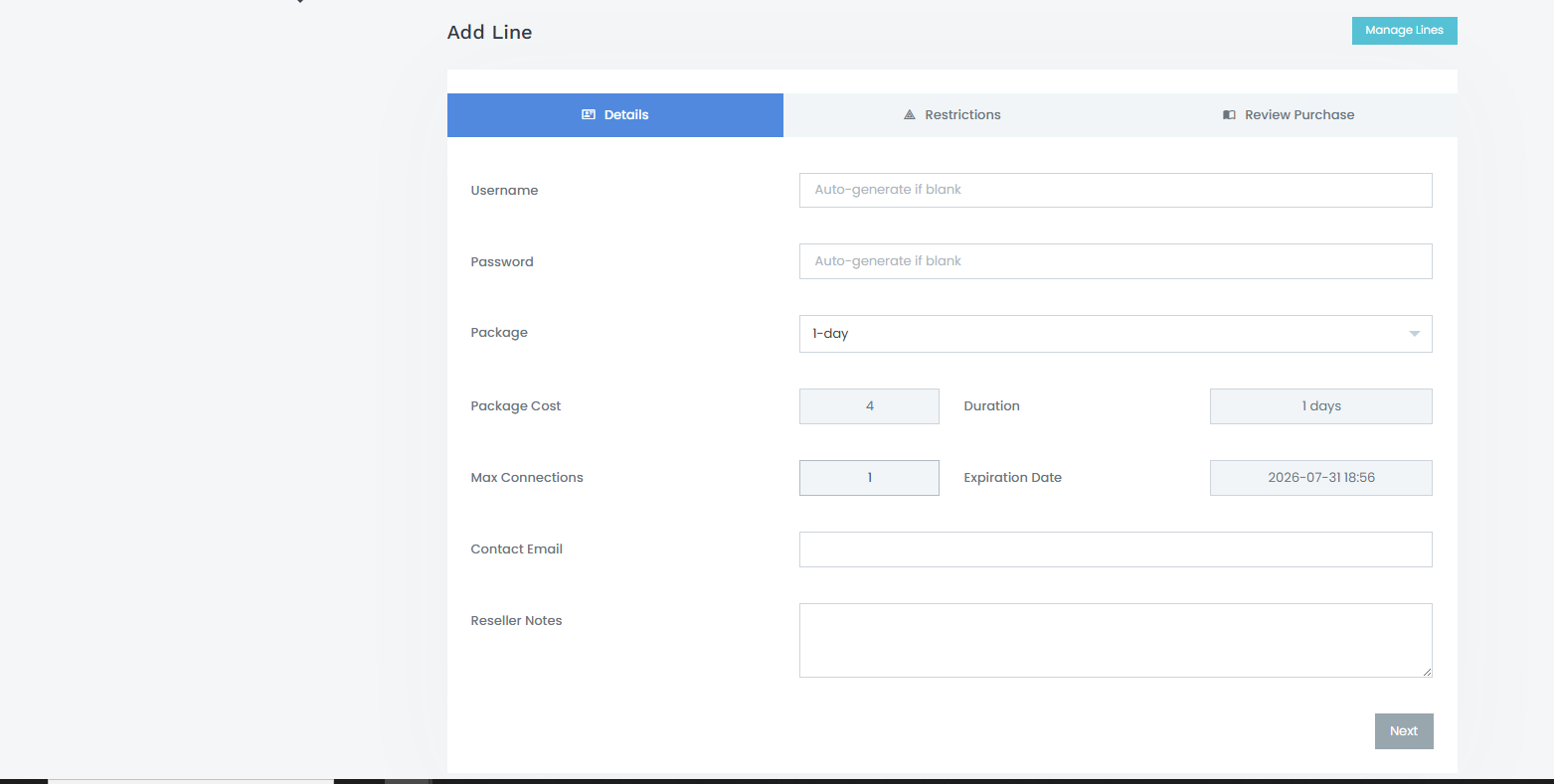Grab the Reseller Notes textarea resize handle

click(x=1427, y=672)
